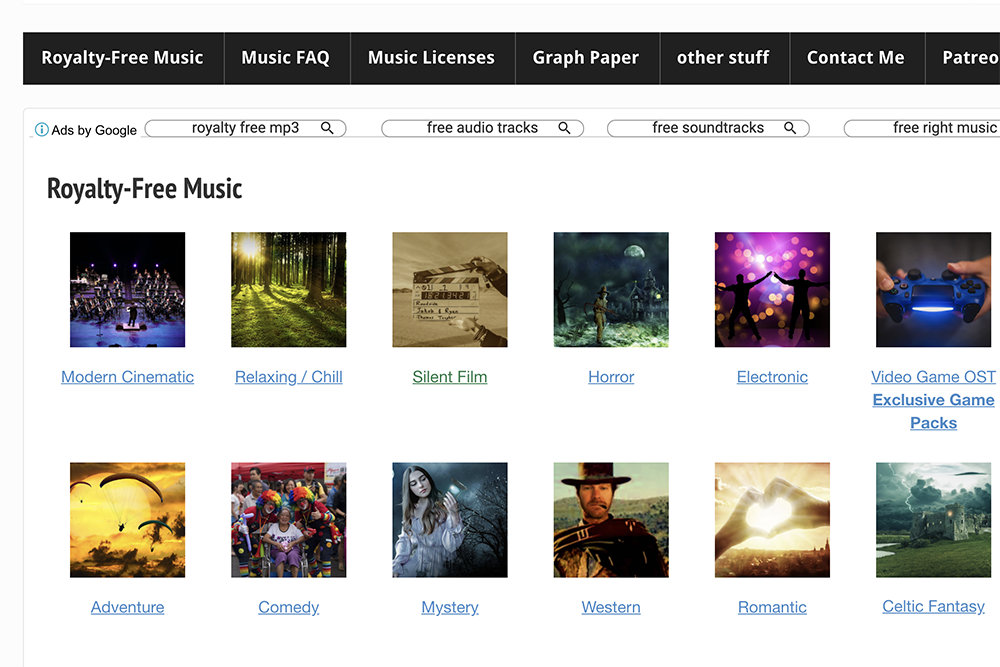Open the Modern Cinematic orchestra thumbnail
Image resolution: width=1000 pixels, height=667 pixels.
pos(128,290)
